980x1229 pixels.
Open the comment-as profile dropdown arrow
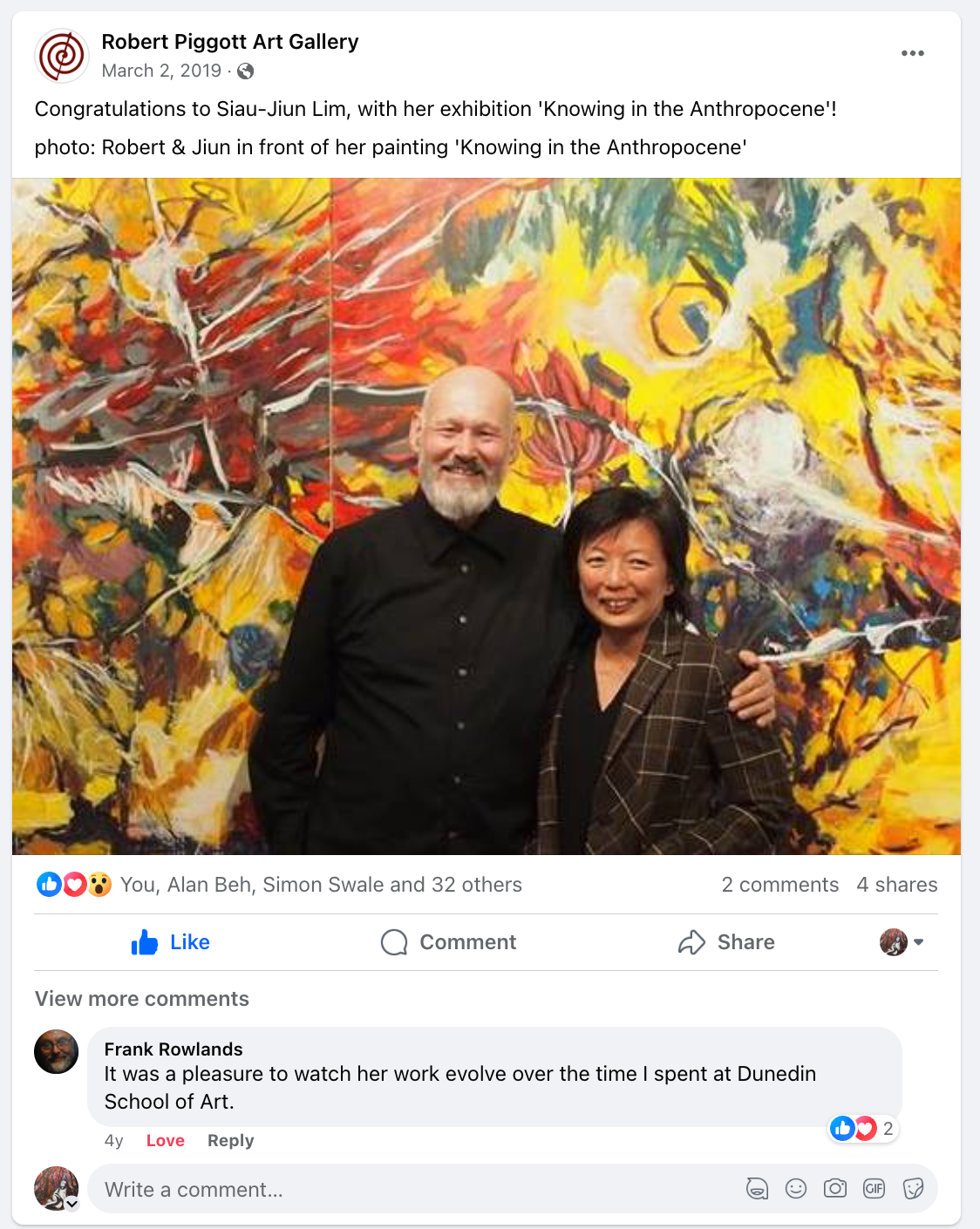tap(919, 942)
